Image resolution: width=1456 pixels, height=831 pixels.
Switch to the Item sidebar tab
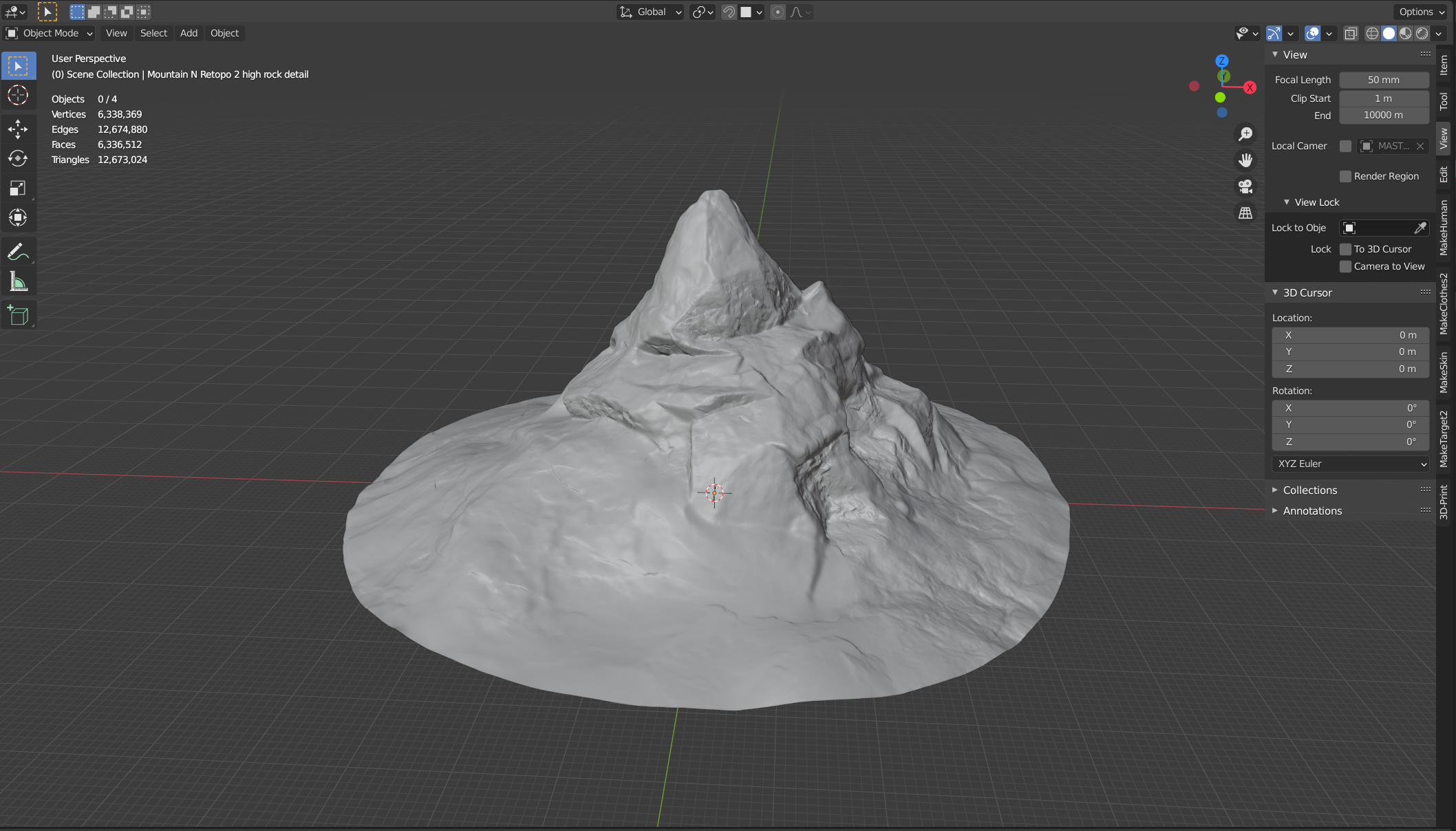[1444, 64]
